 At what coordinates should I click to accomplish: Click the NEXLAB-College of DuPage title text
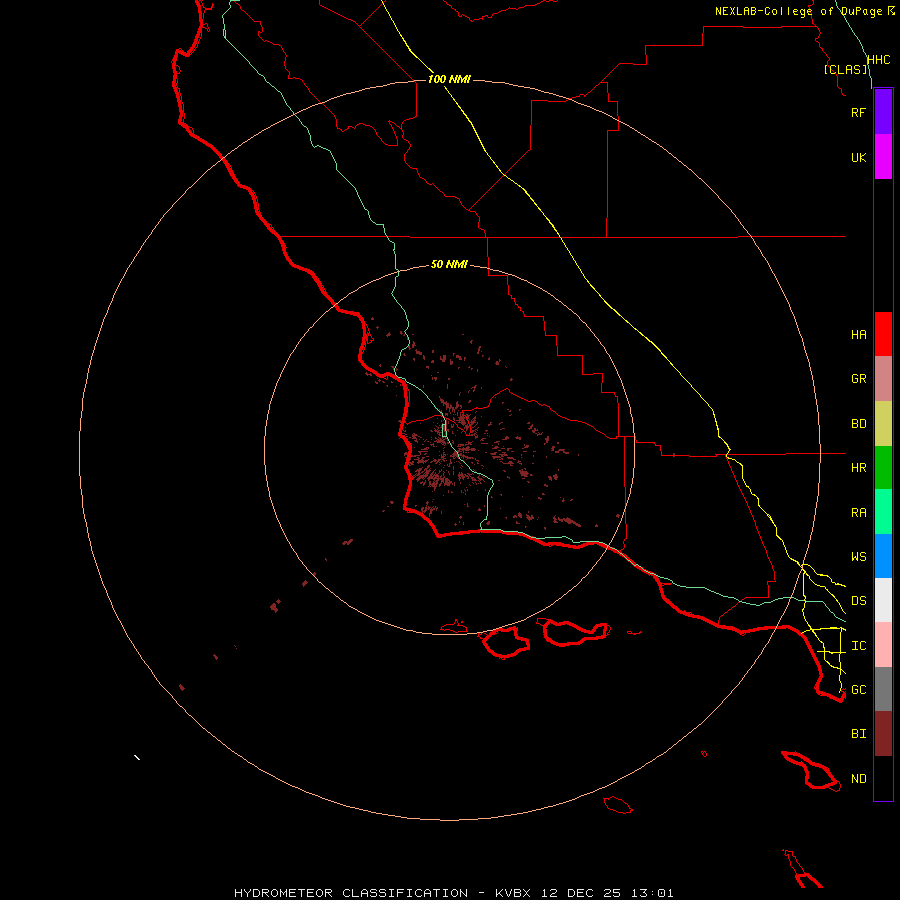tap(805, 11)
